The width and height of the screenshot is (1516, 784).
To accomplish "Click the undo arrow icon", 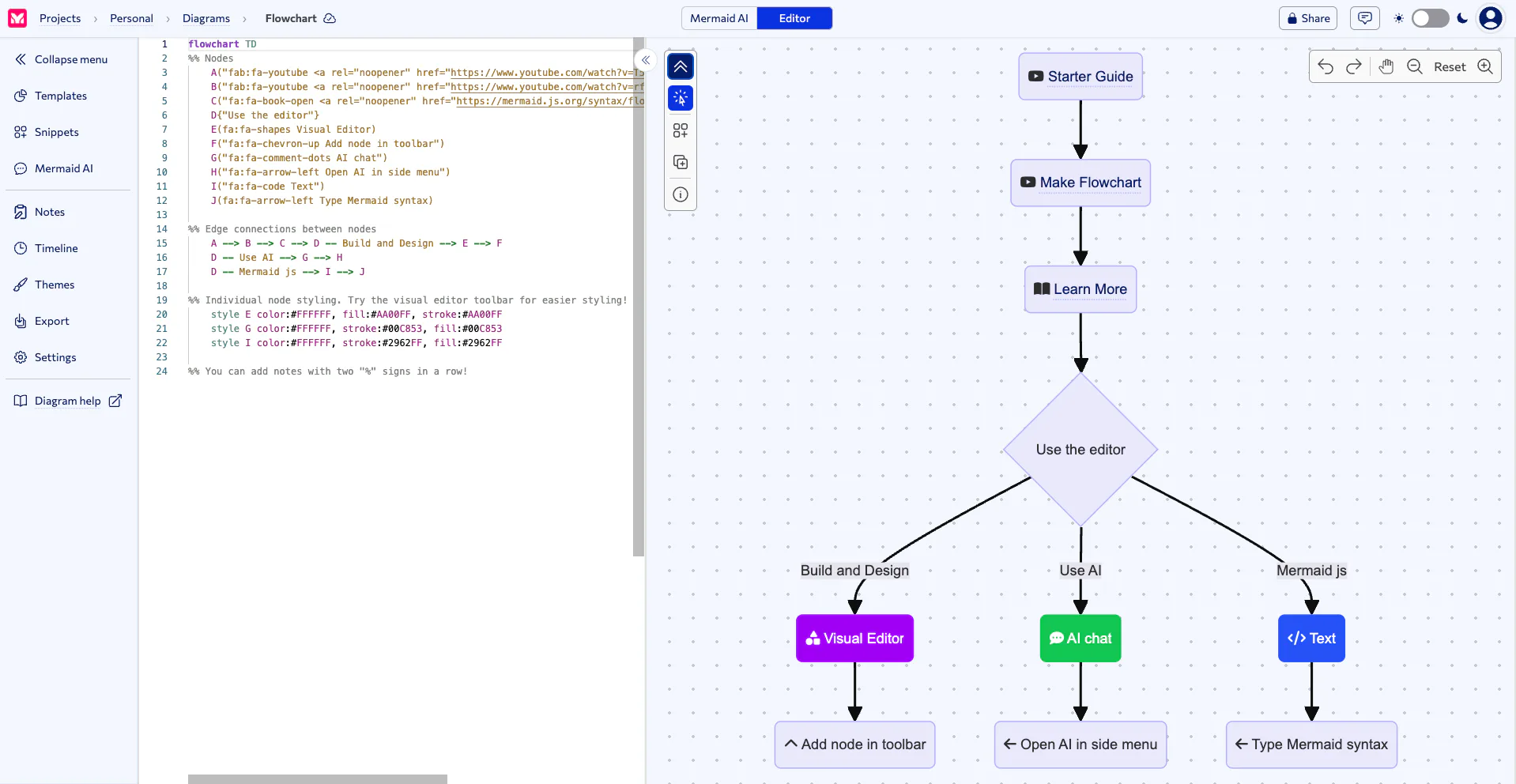I will point(1326,67).
